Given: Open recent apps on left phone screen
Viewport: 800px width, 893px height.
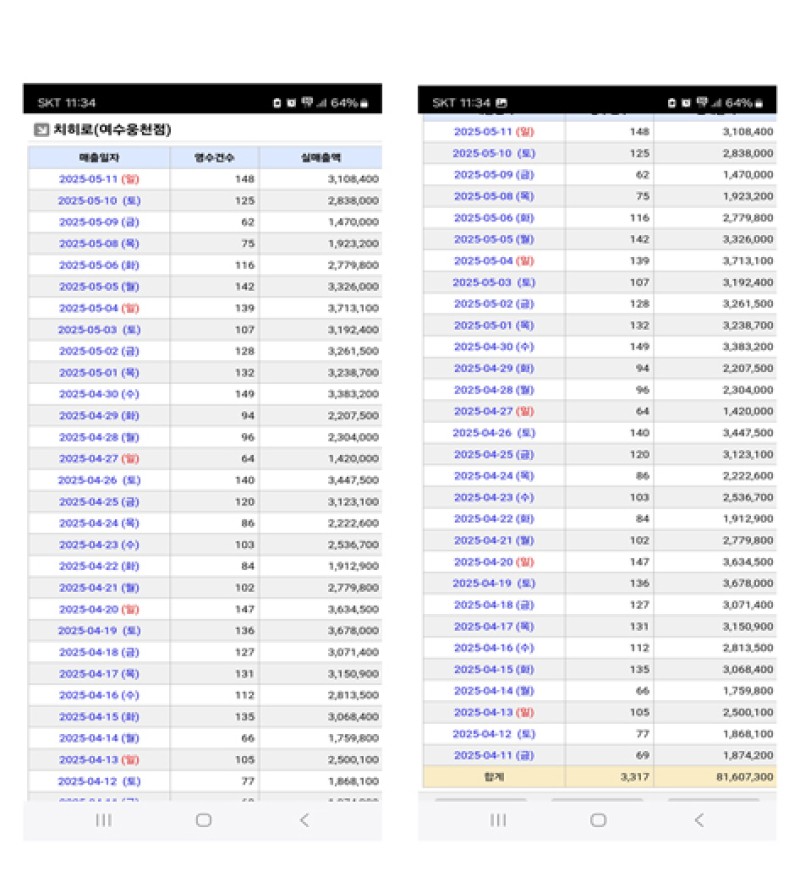Looking at the screenshot, I should coord(103,820).
